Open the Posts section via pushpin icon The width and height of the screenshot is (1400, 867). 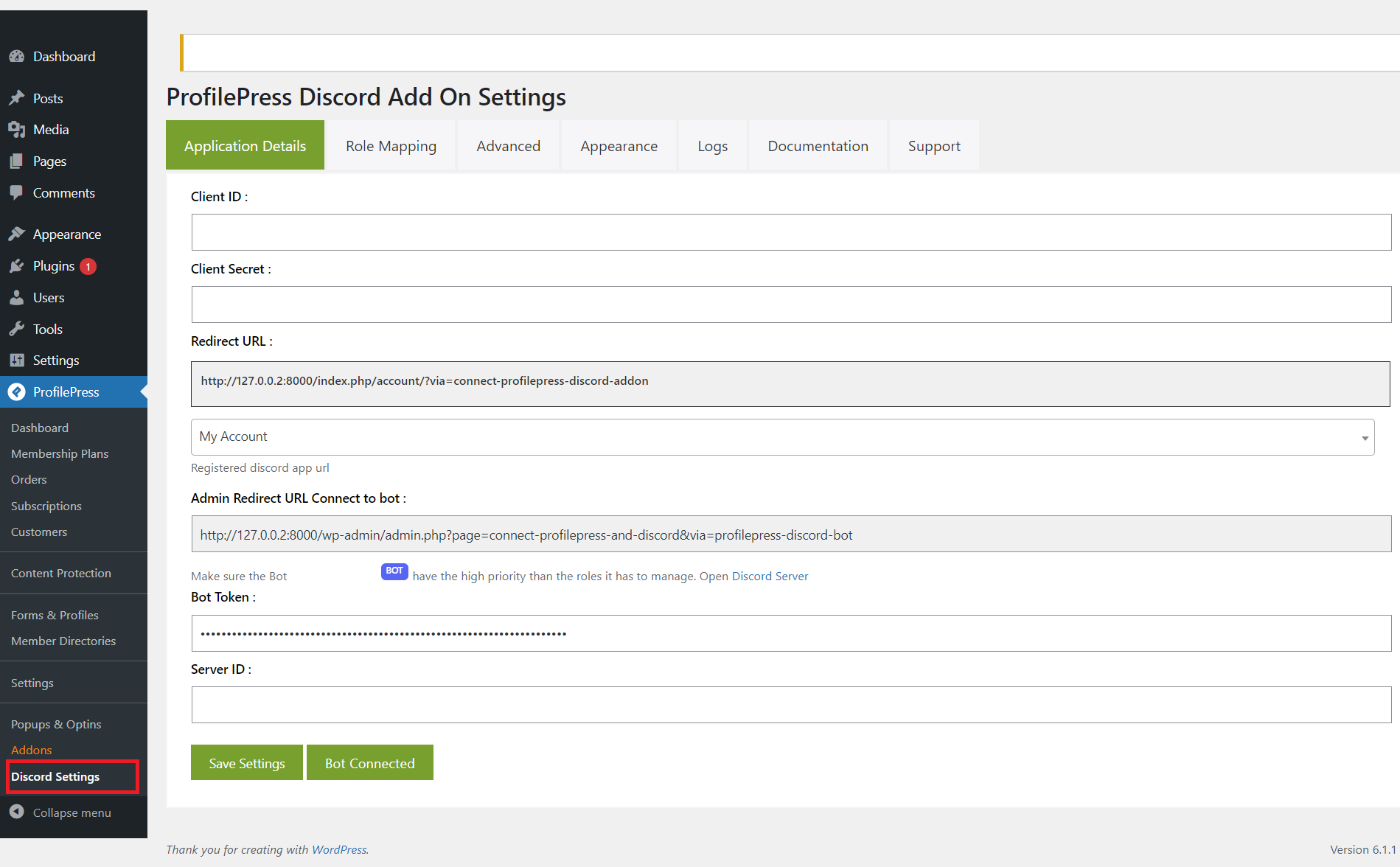click(x=18, y=97)
